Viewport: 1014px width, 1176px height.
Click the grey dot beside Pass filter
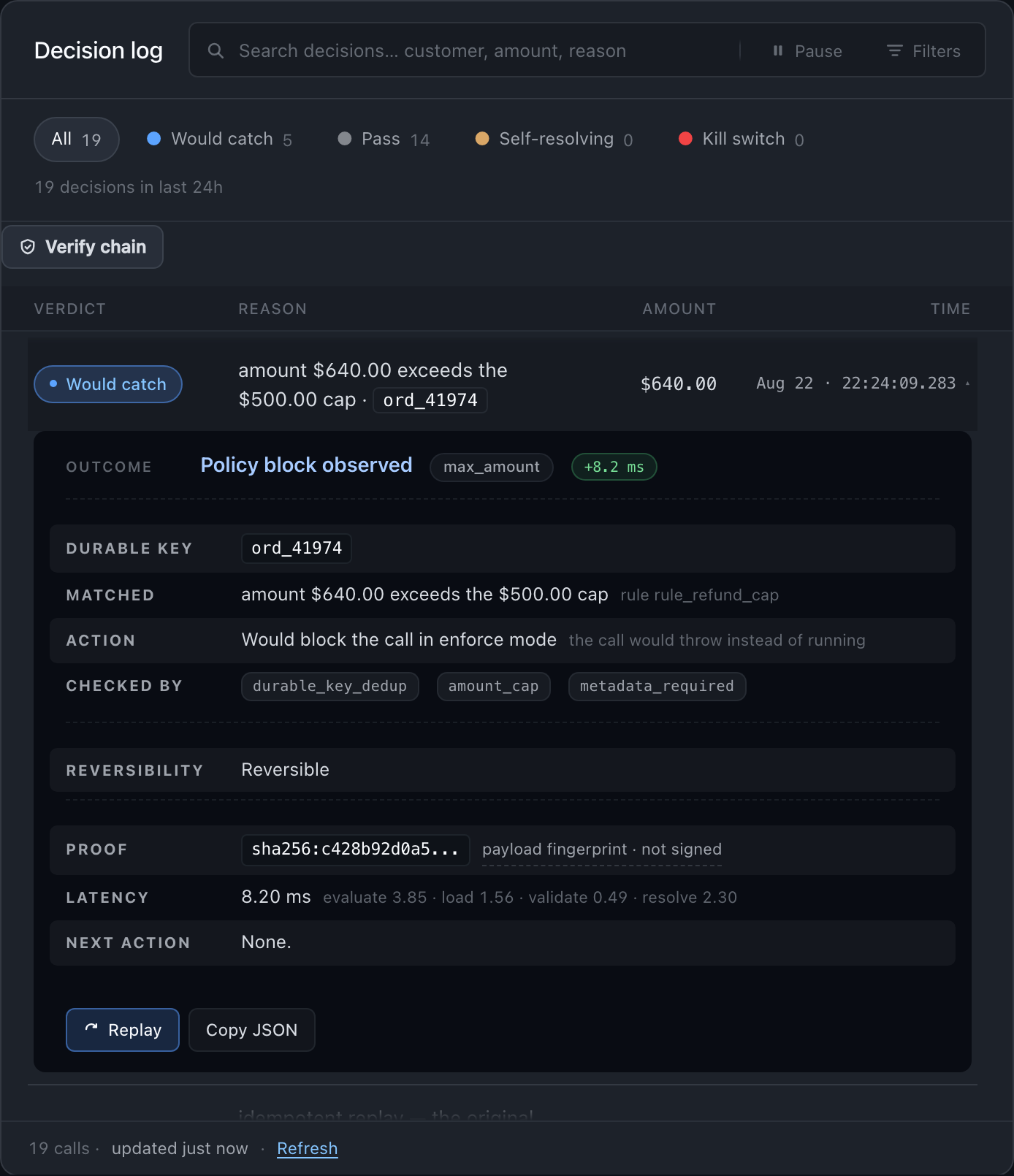tap(345, 139)
